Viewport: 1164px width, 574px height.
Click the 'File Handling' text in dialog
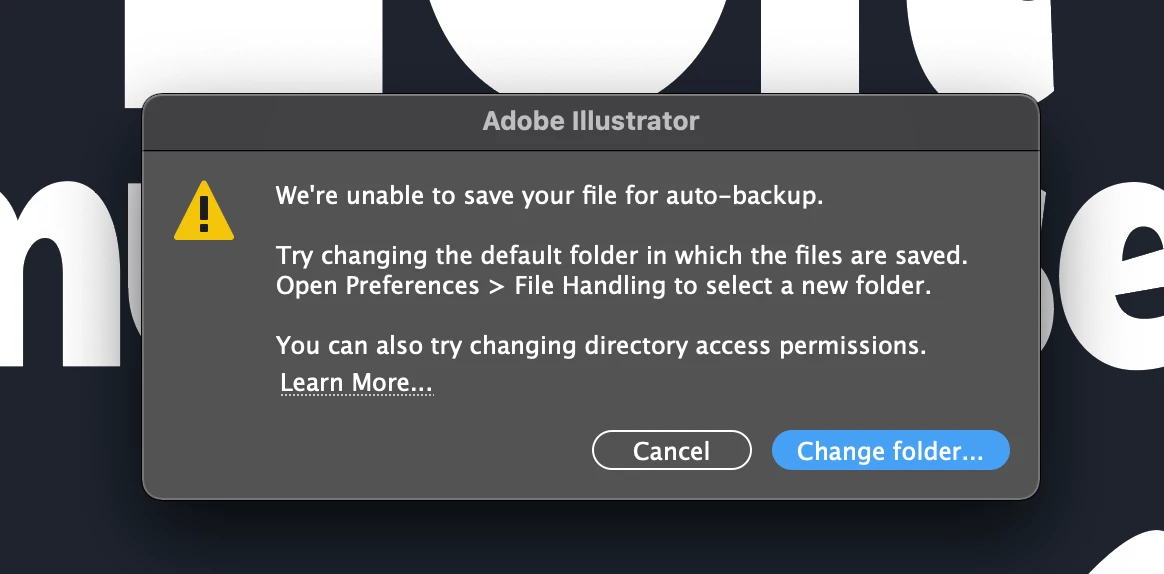(589, 286)
